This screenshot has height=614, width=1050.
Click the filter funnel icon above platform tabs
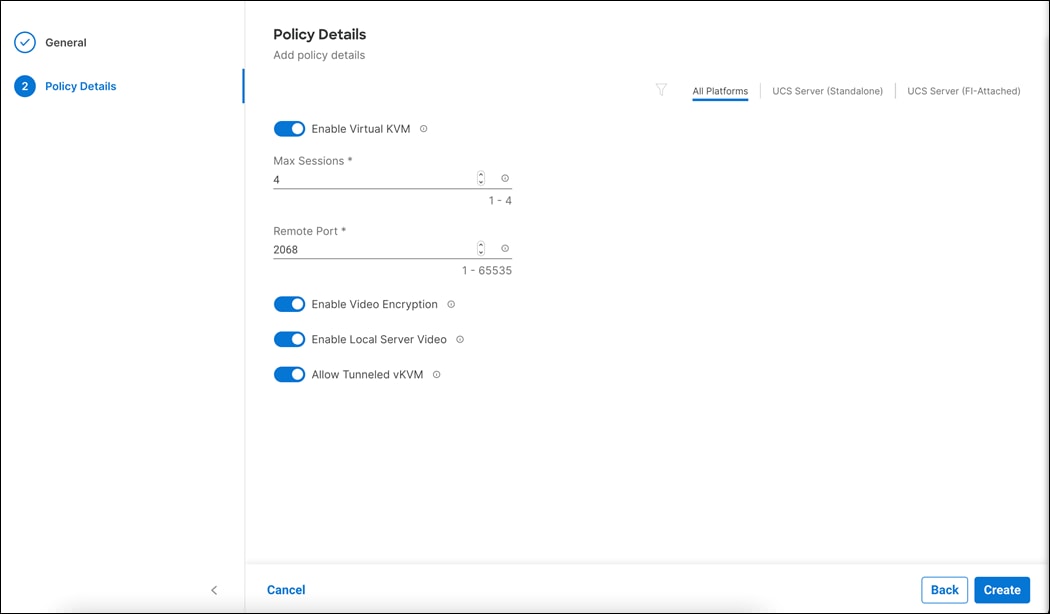click(x=661, y=90)
